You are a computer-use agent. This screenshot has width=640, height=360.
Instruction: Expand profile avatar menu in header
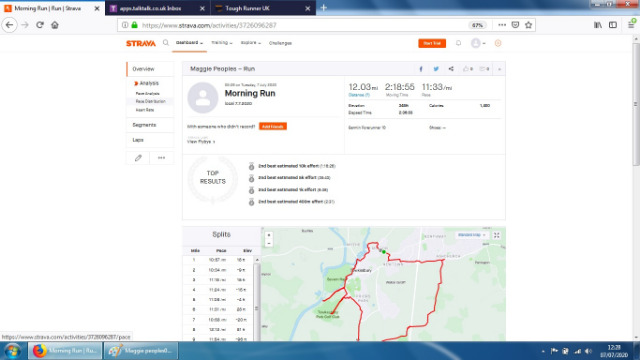point(478,43)
